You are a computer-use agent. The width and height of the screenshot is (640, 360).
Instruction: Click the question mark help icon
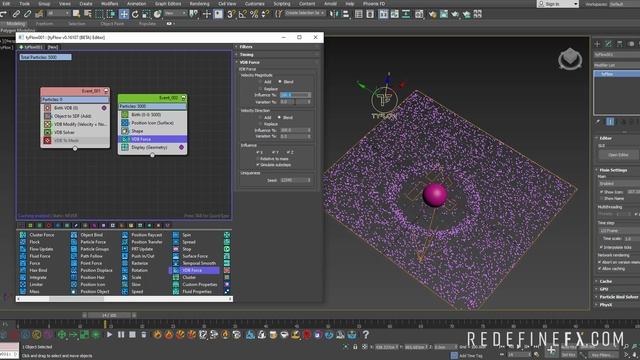pyautogui.click(x=366, y=335)
